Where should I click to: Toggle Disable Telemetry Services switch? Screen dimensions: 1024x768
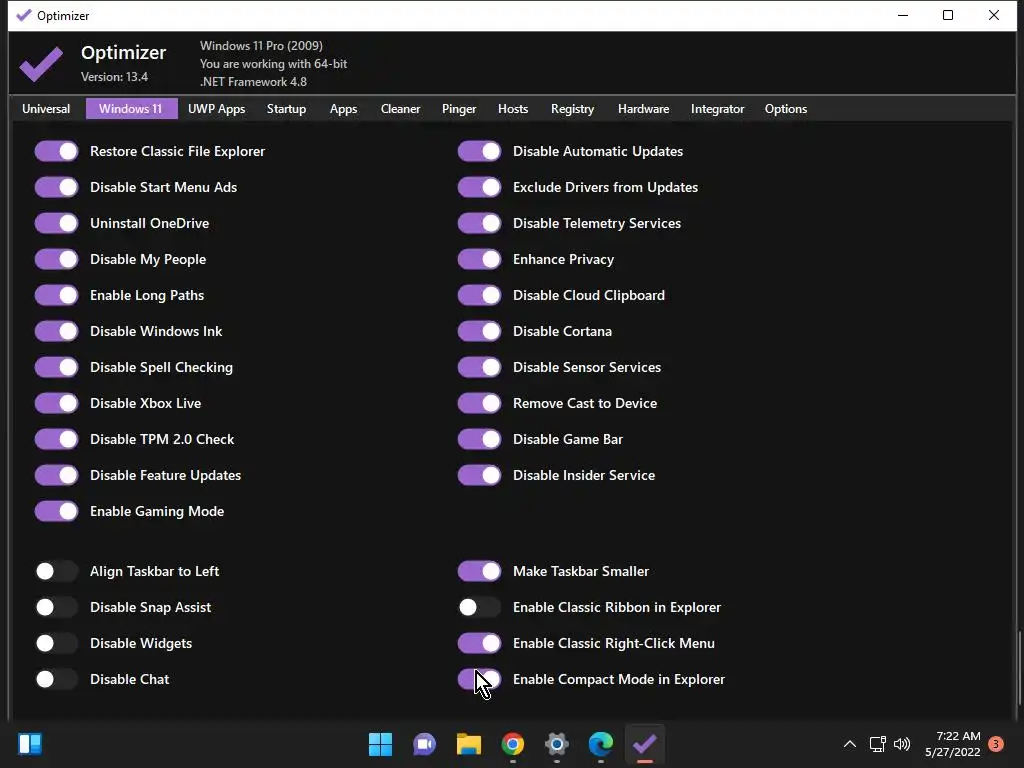(479, 223)
